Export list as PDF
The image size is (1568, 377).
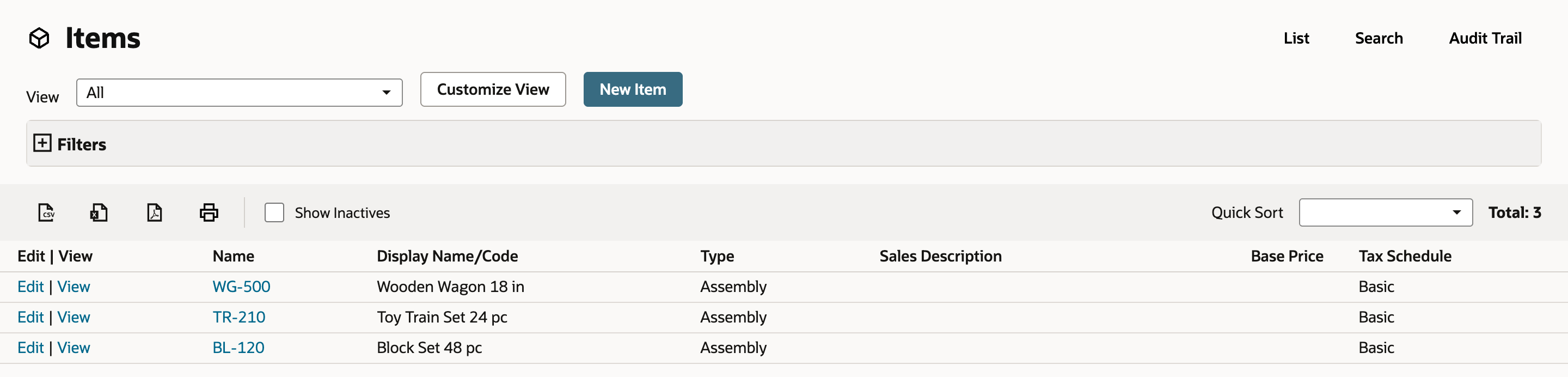point(155,212)
